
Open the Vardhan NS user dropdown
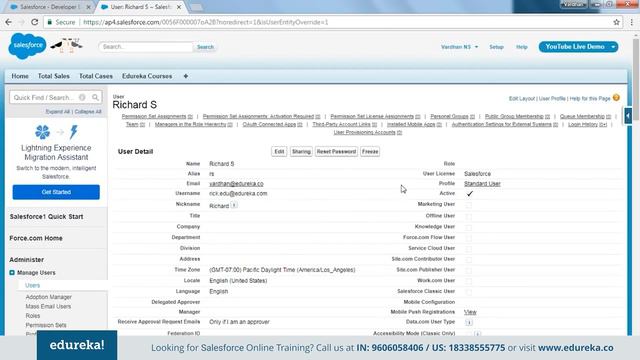pyautogui.click(x=459, y=47)
